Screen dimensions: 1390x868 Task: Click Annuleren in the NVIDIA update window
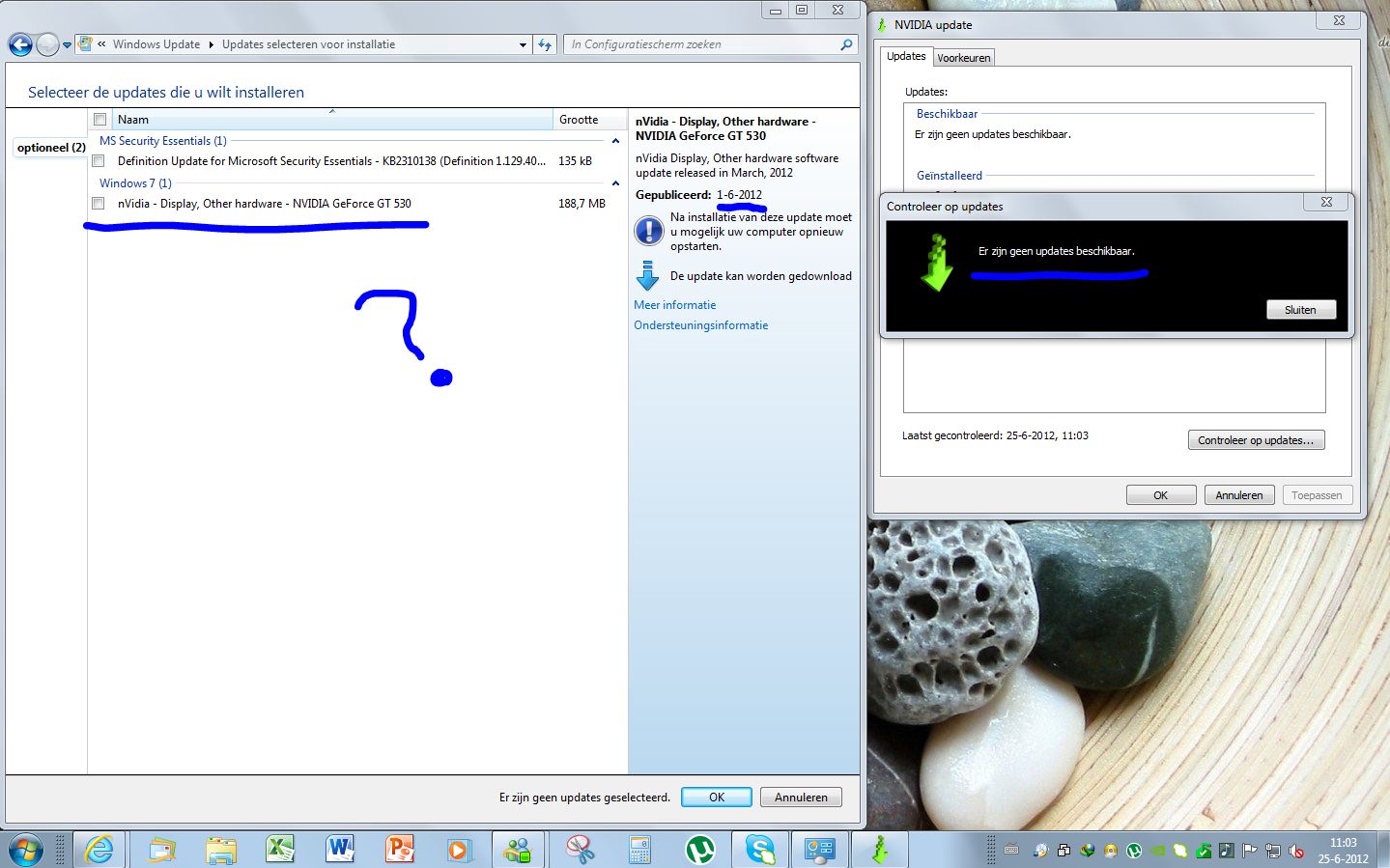1239,495
